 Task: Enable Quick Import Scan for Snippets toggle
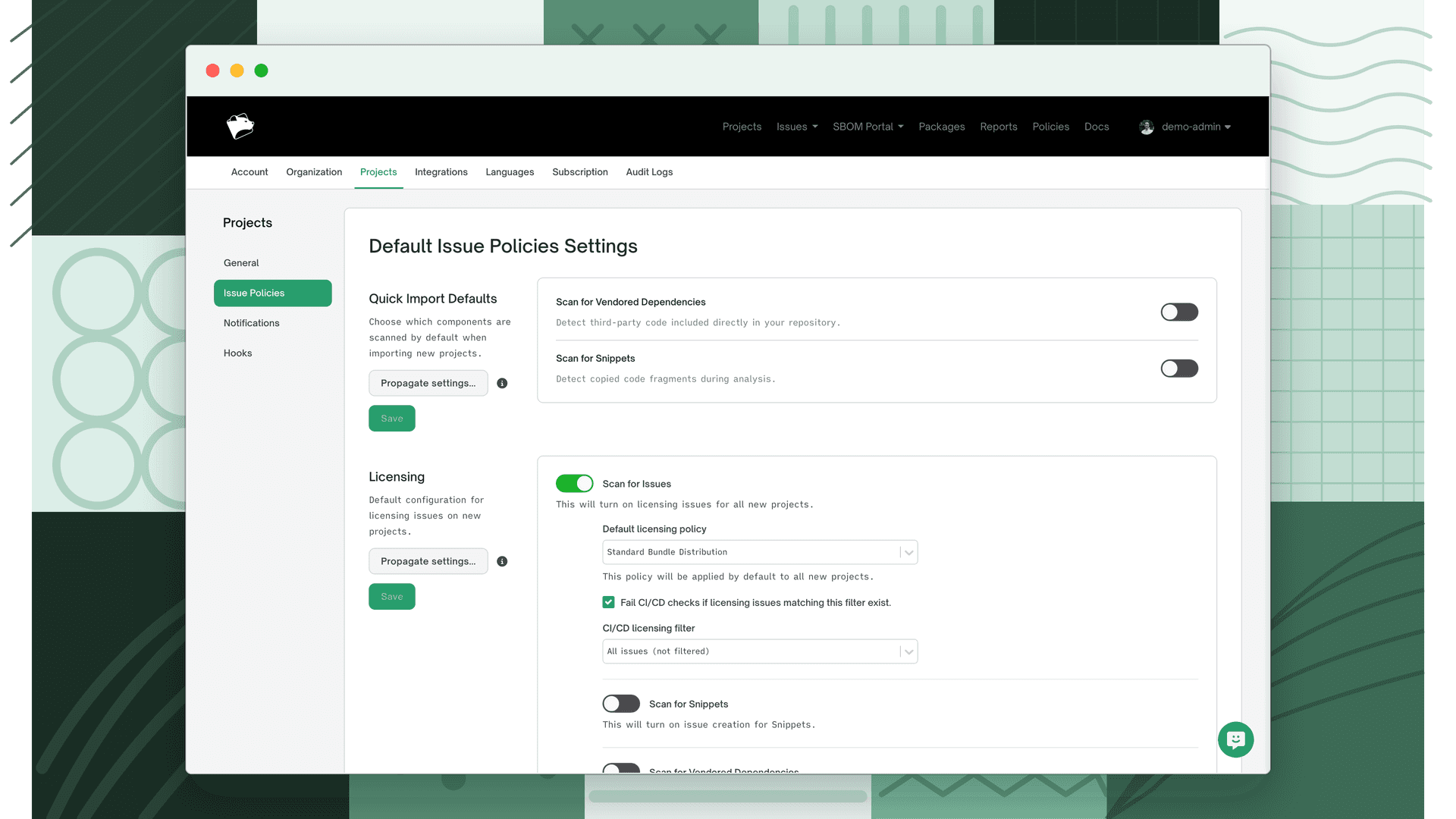(x=1179, y=369)
